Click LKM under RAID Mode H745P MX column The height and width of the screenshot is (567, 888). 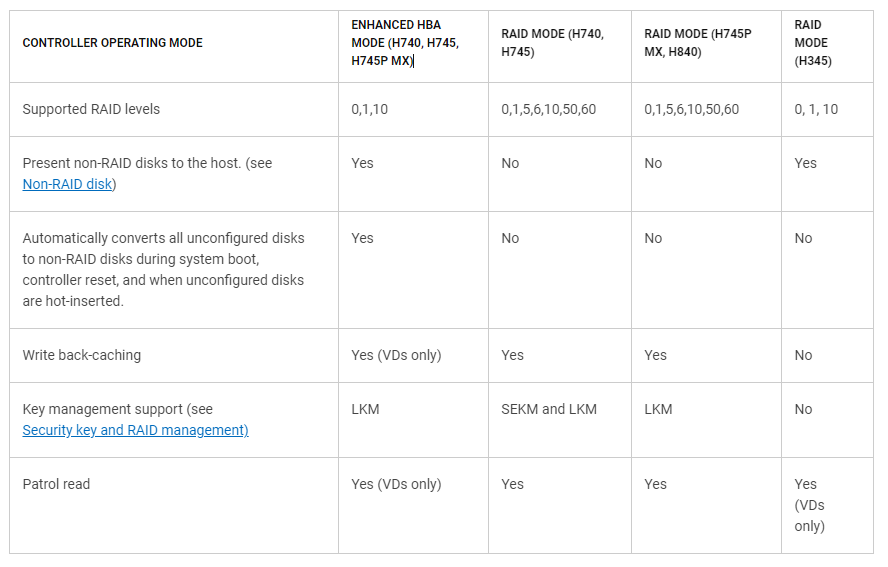pyautogui.click(x=658, y=409)
